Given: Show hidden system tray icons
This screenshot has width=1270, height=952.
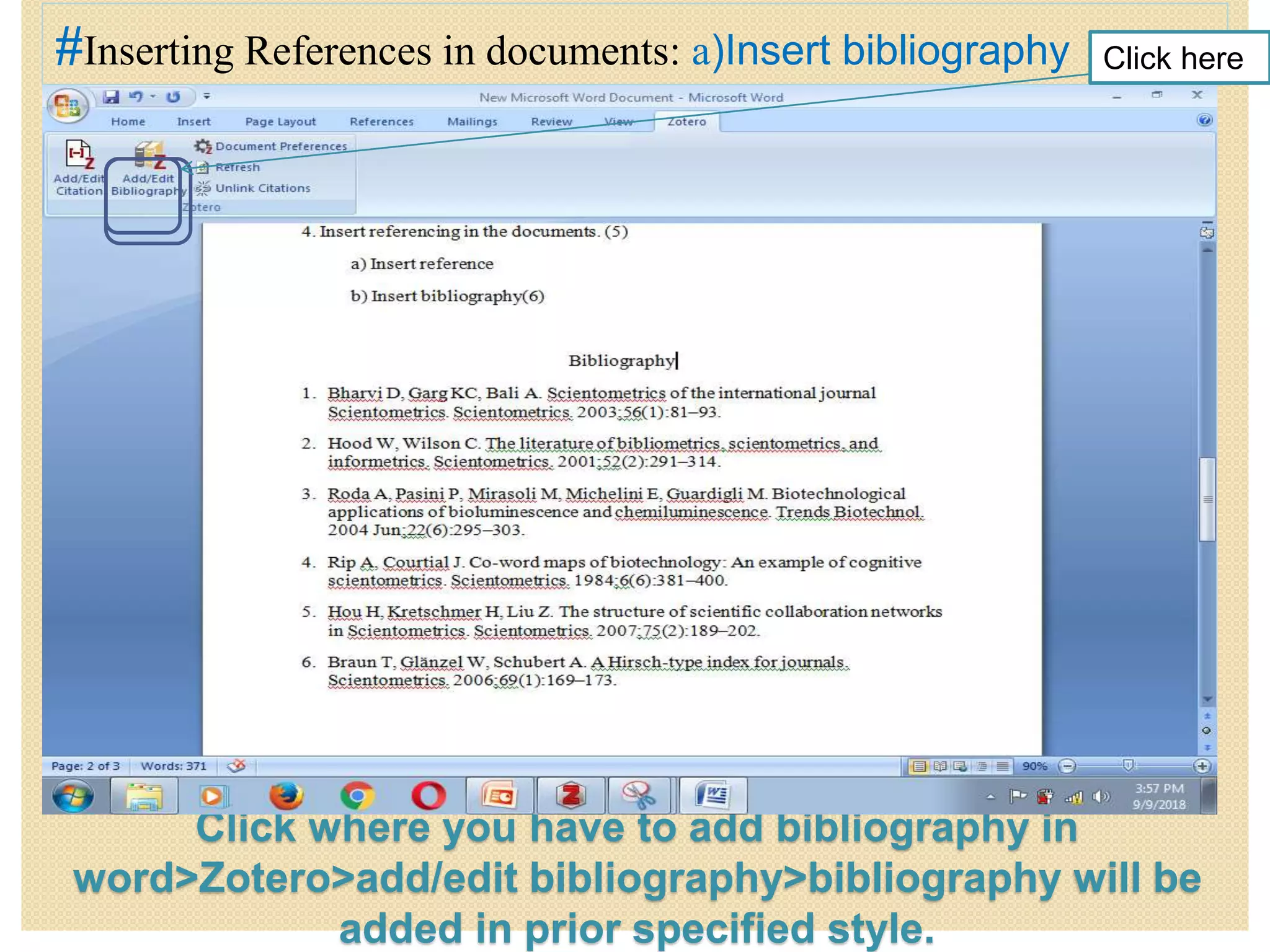Looking at the screenshot, I should coord(990,797).
